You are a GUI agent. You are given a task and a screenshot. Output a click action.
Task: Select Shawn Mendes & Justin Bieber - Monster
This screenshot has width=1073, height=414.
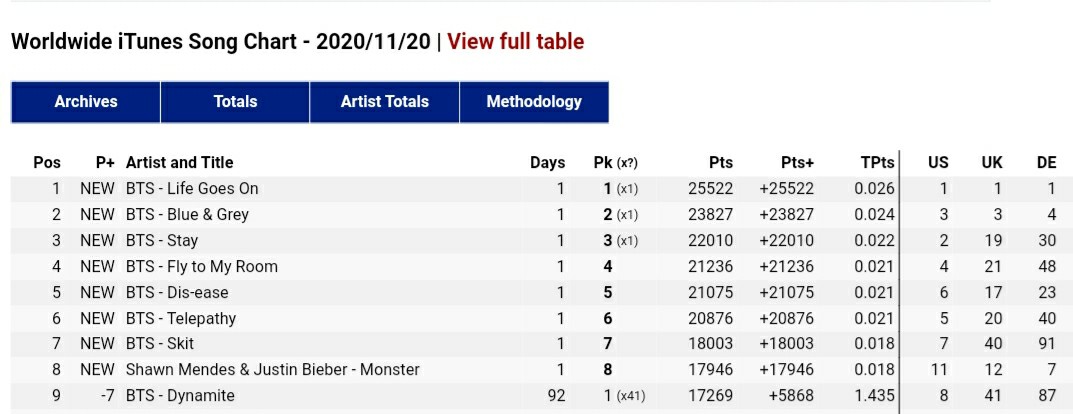272,370
